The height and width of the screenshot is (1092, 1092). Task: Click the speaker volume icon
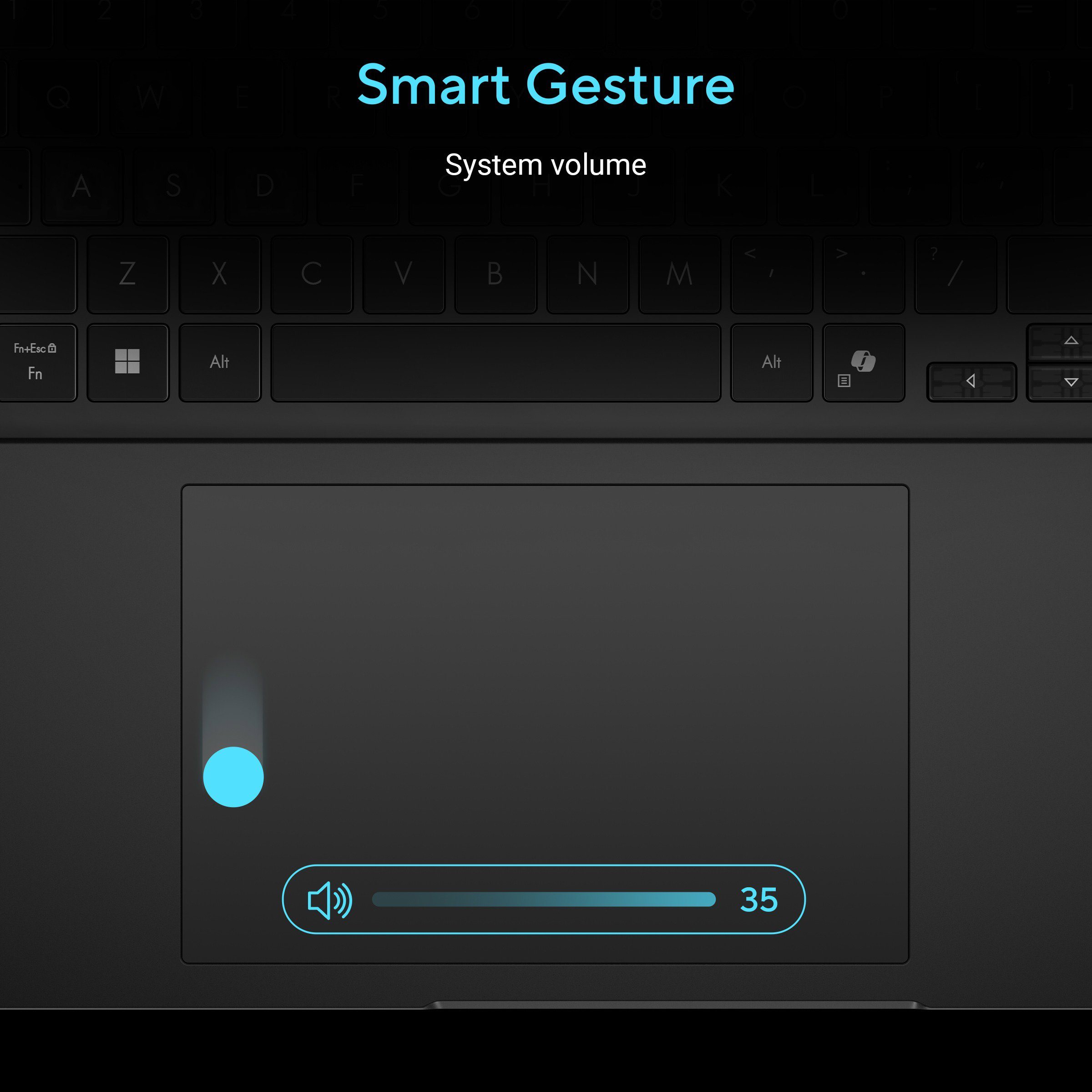(x=329, y=900)
